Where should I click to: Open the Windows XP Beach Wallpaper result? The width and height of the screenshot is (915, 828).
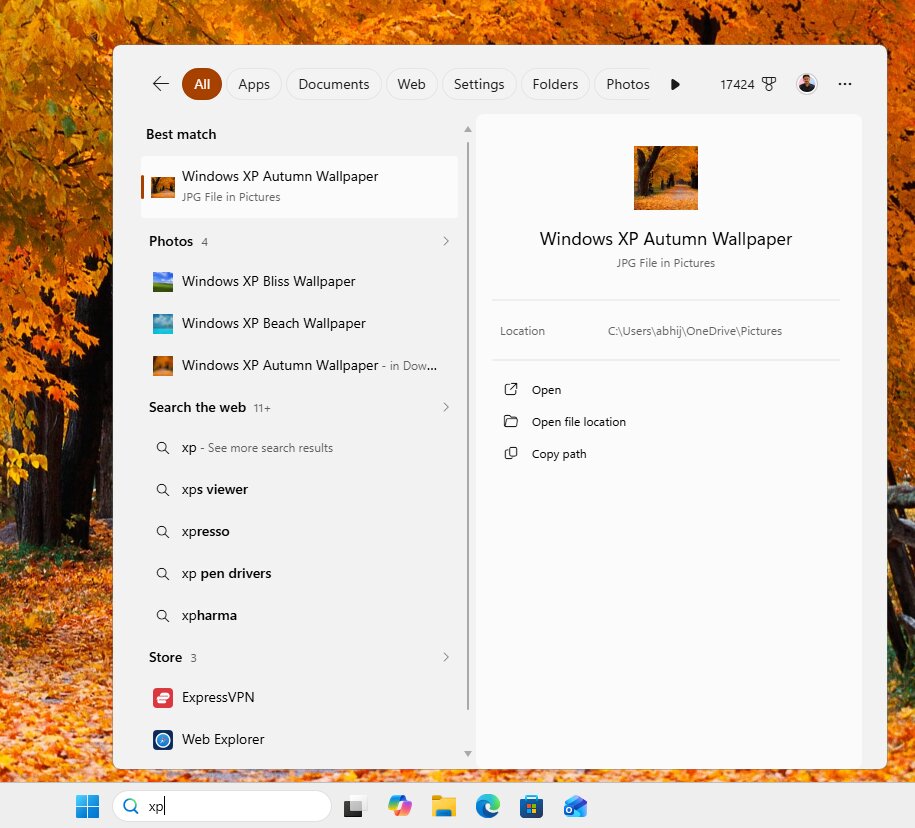(x=299, y=323)
